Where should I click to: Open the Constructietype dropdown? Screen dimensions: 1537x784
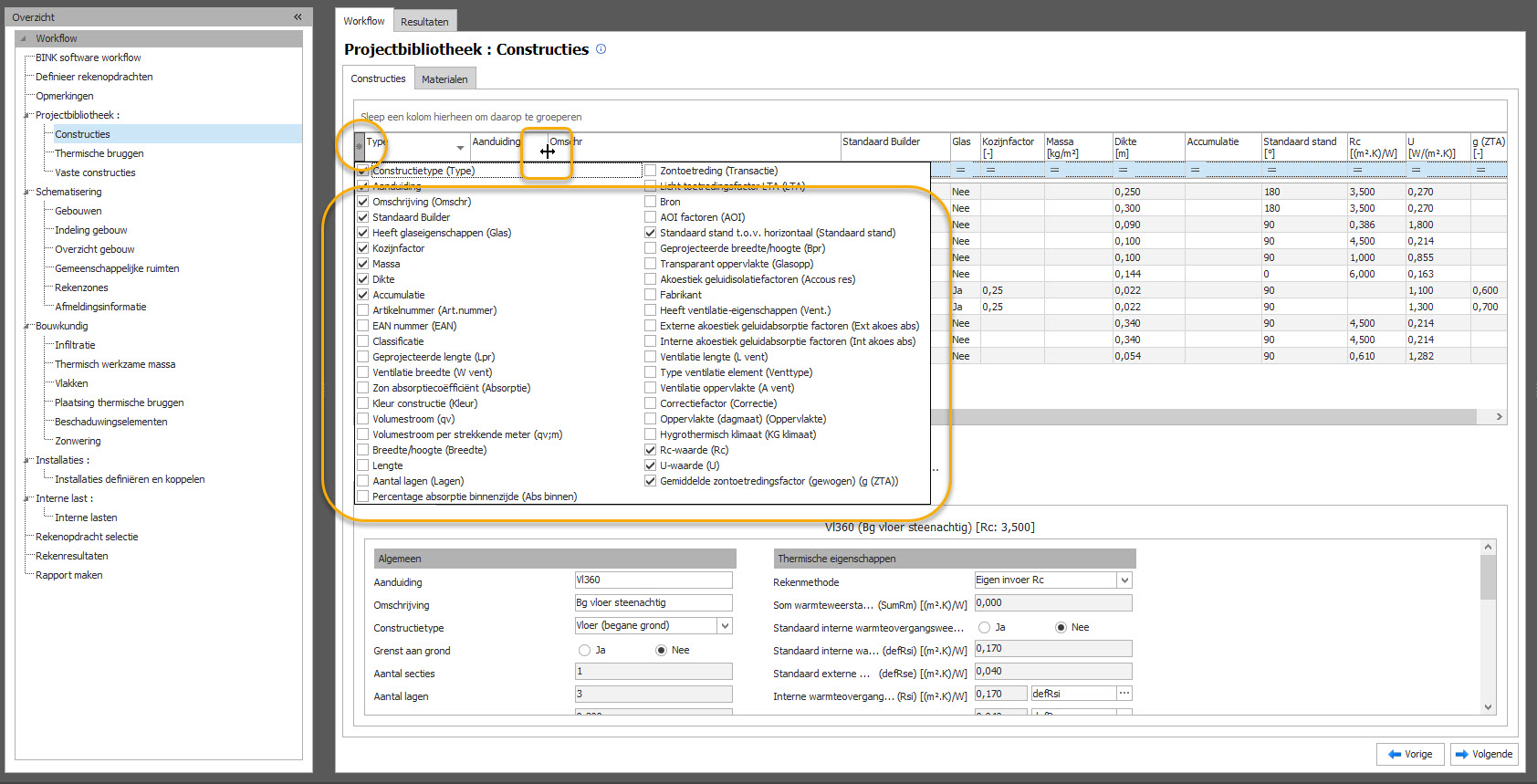(725, 626)
